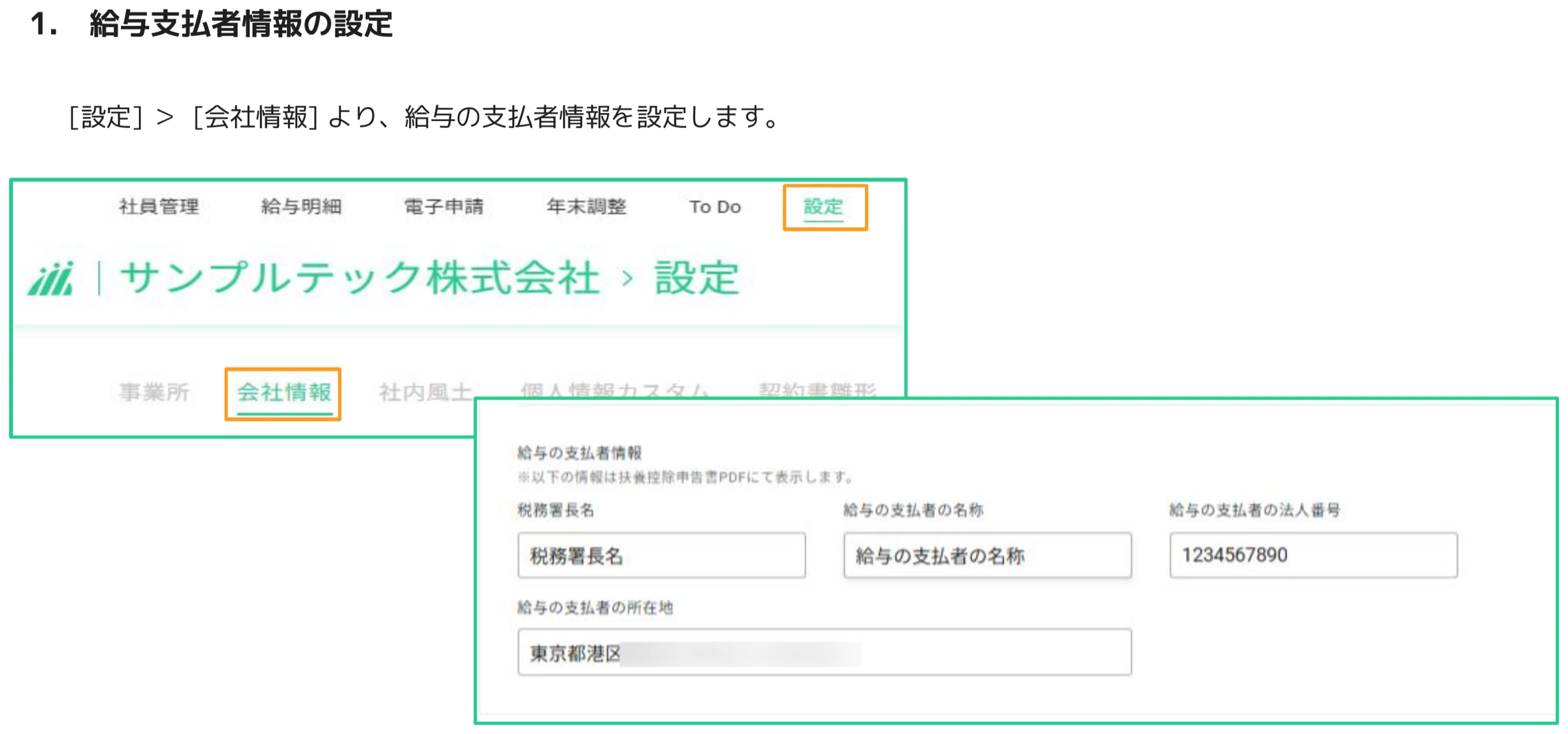The width and height of the screenshot is (1568, 734).
Task: Click the green company logo icon
Action: click(52, 279)
